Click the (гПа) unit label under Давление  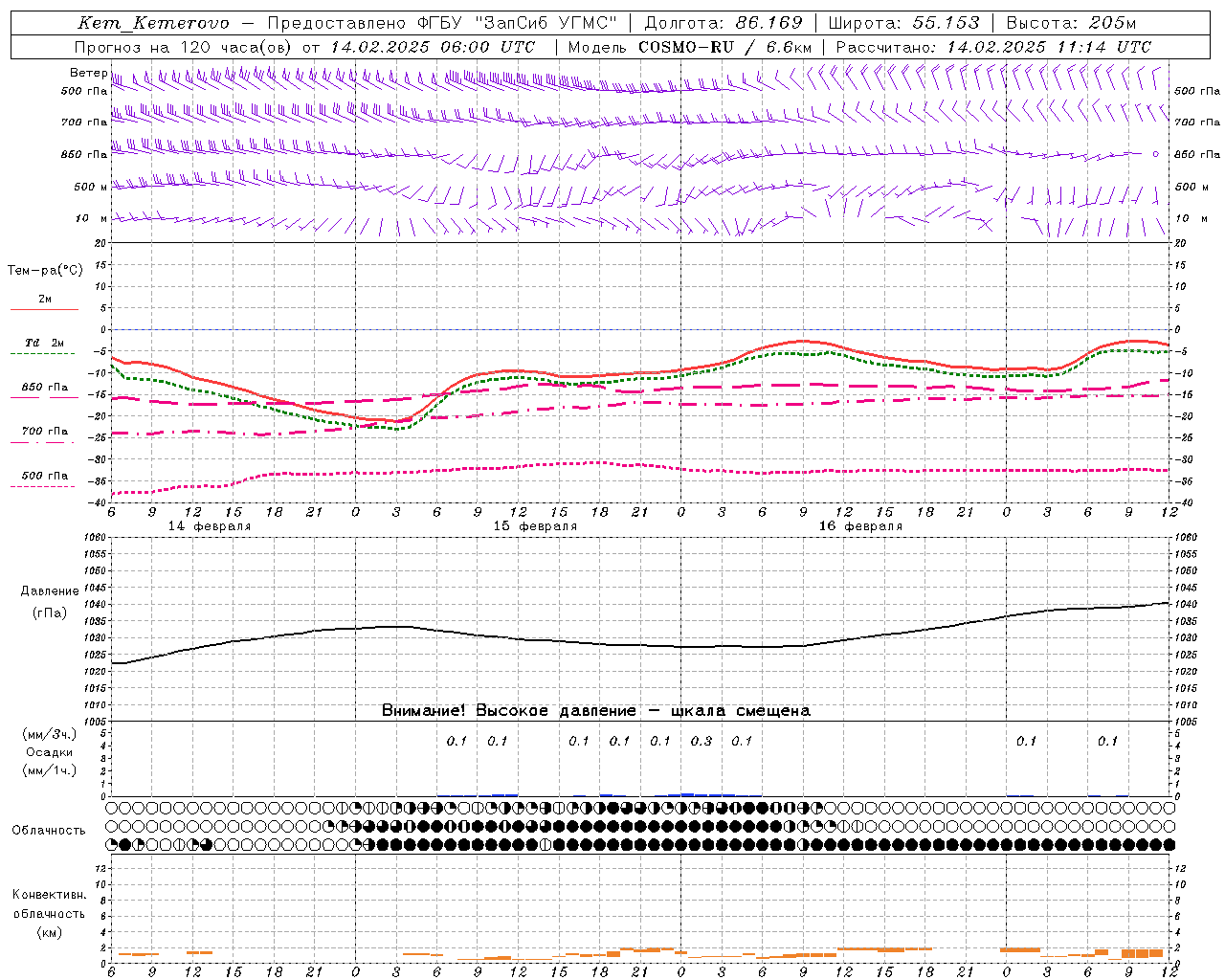(x=48, y=612)
